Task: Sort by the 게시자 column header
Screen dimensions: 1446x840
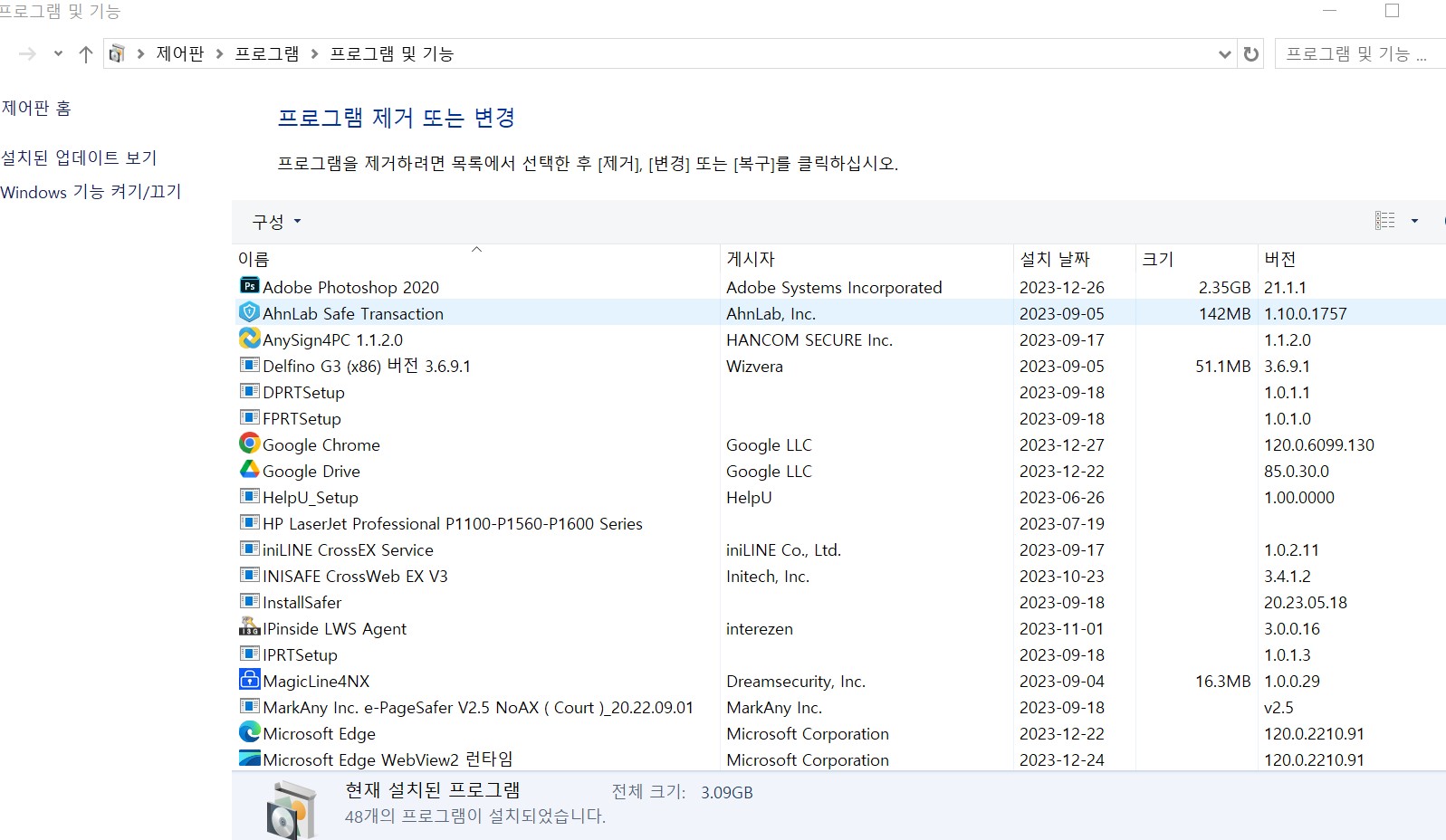Action: tap(867, 259)
